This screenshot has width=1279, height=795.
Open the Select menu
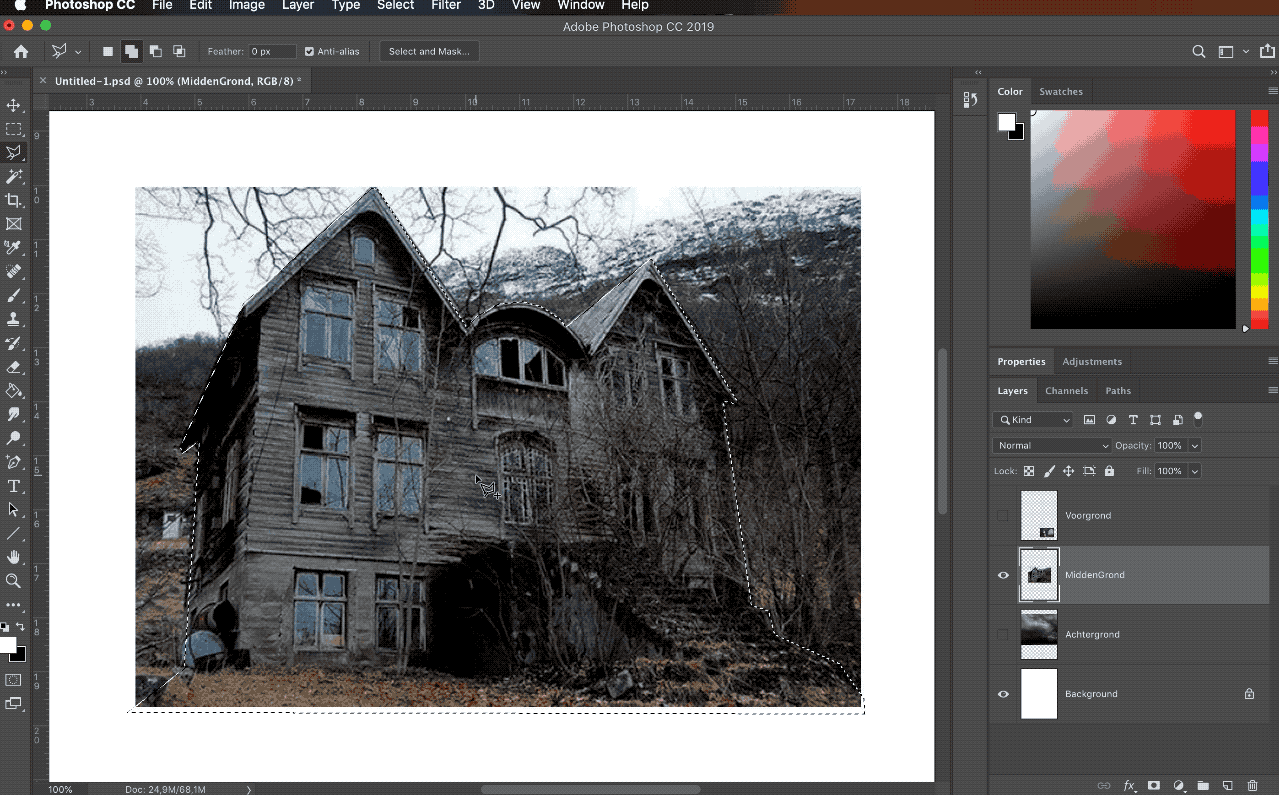[x=395, y=6]
